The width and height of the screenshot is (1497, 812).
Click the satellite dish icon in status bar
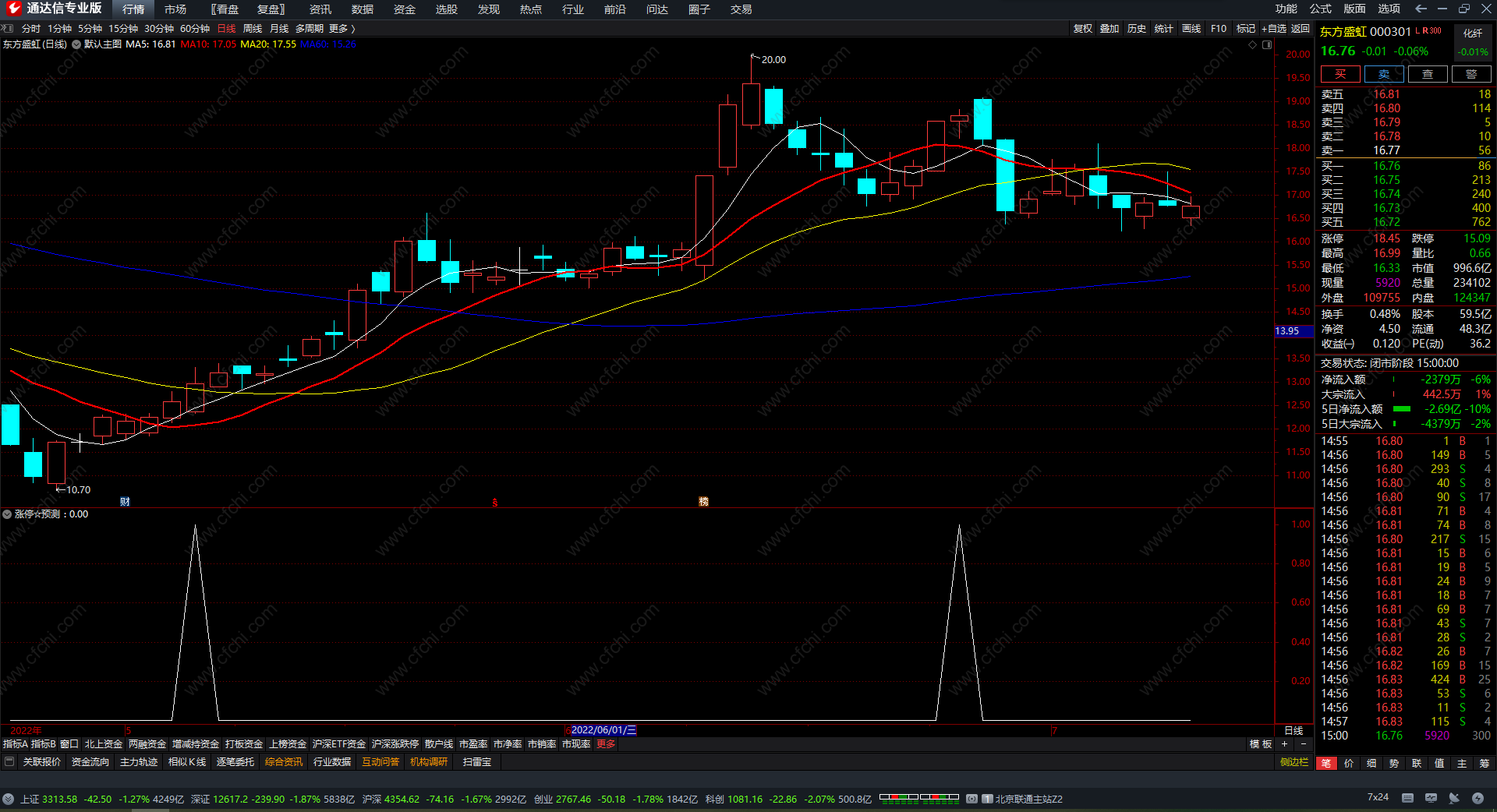[x=1454, y=798]
